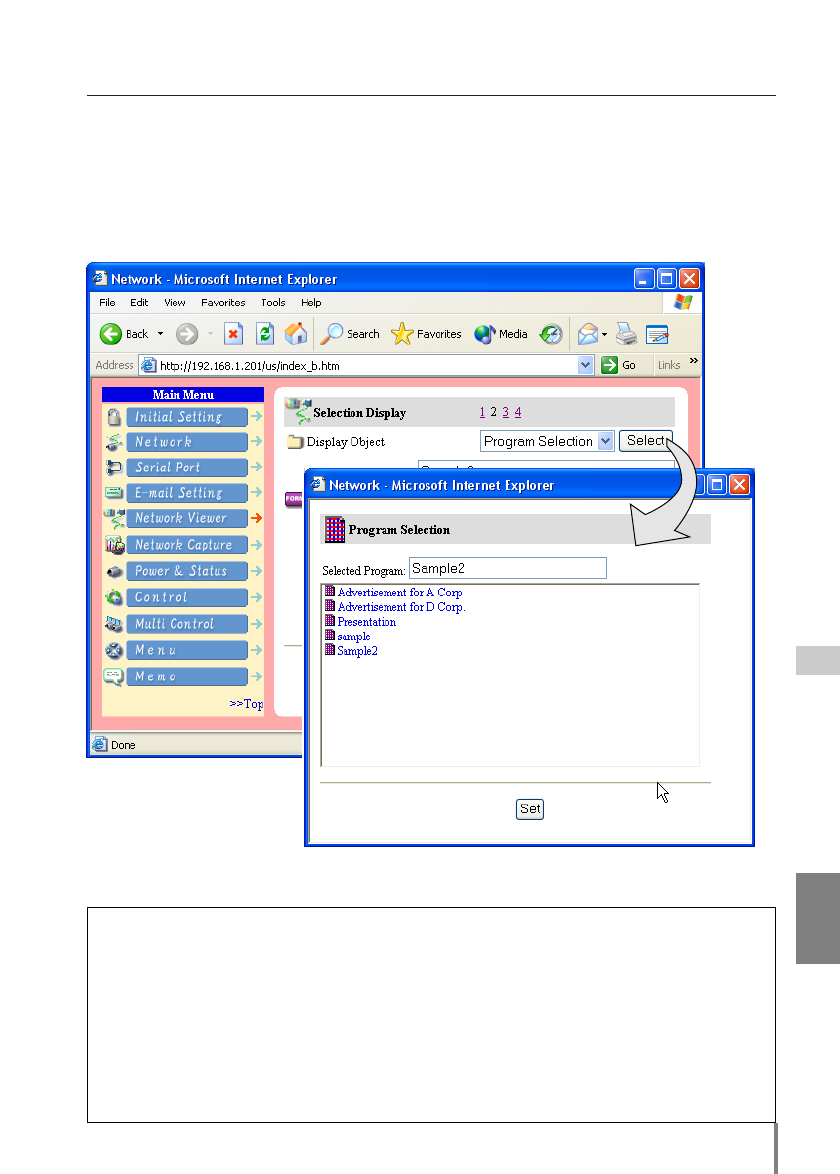Click the Select button beside Program Selection
The height and width of the screenshot is (1174, 840).
646,441
